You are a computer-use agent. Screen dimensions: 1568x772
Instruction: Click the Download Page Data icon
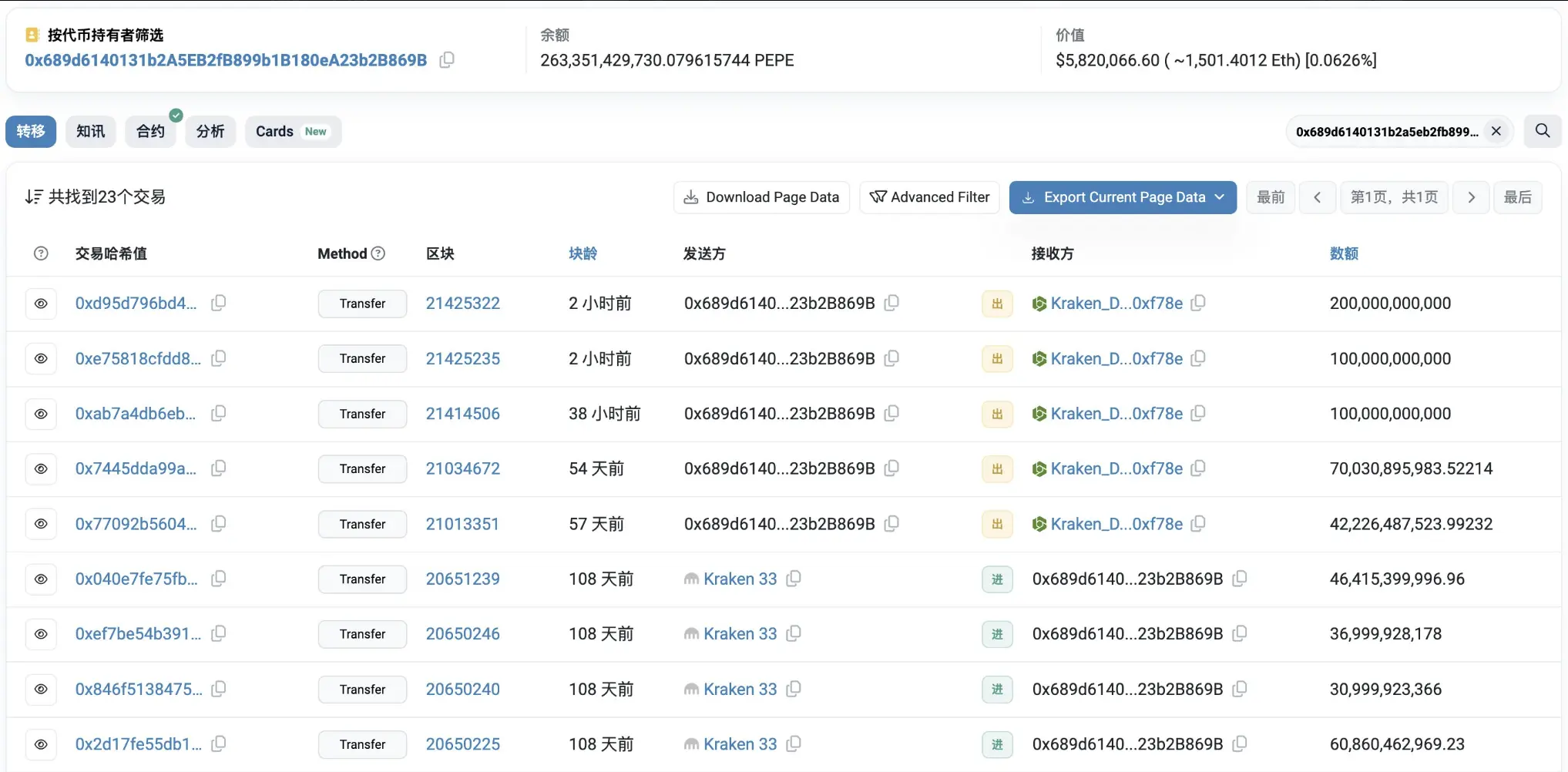(x=691, y=197)
